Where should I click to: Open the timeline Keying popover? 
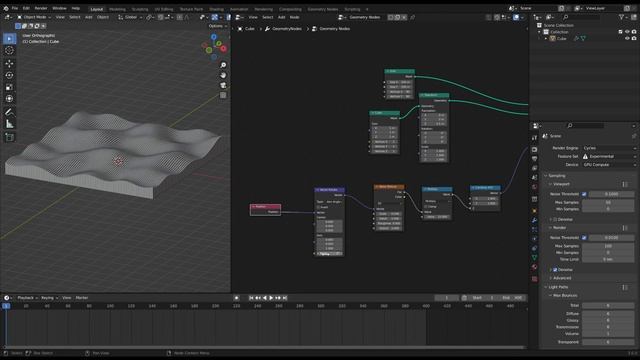(49, 298)
